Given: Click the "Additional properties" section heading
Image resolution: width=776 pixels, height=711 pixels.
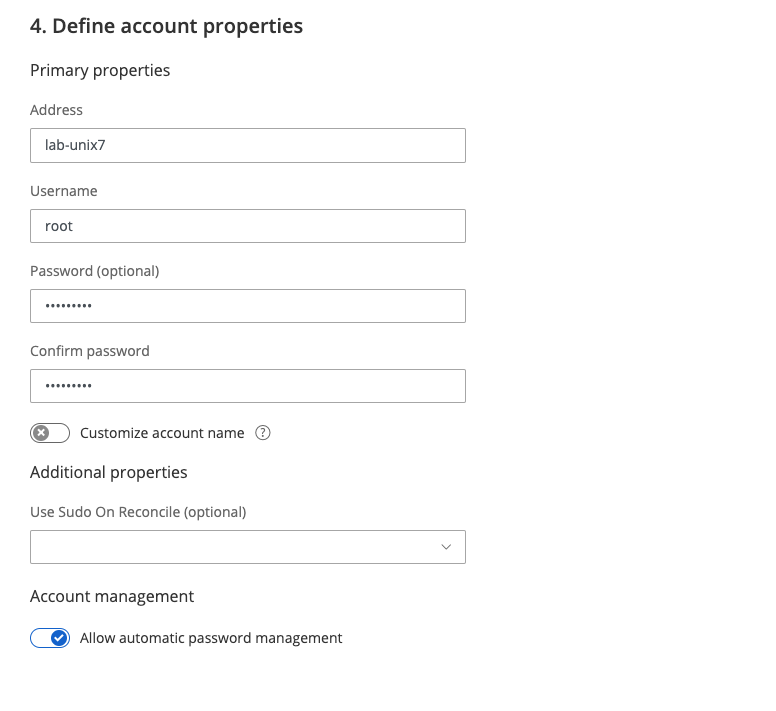Looking at the screenshot, I should point(109,472).
